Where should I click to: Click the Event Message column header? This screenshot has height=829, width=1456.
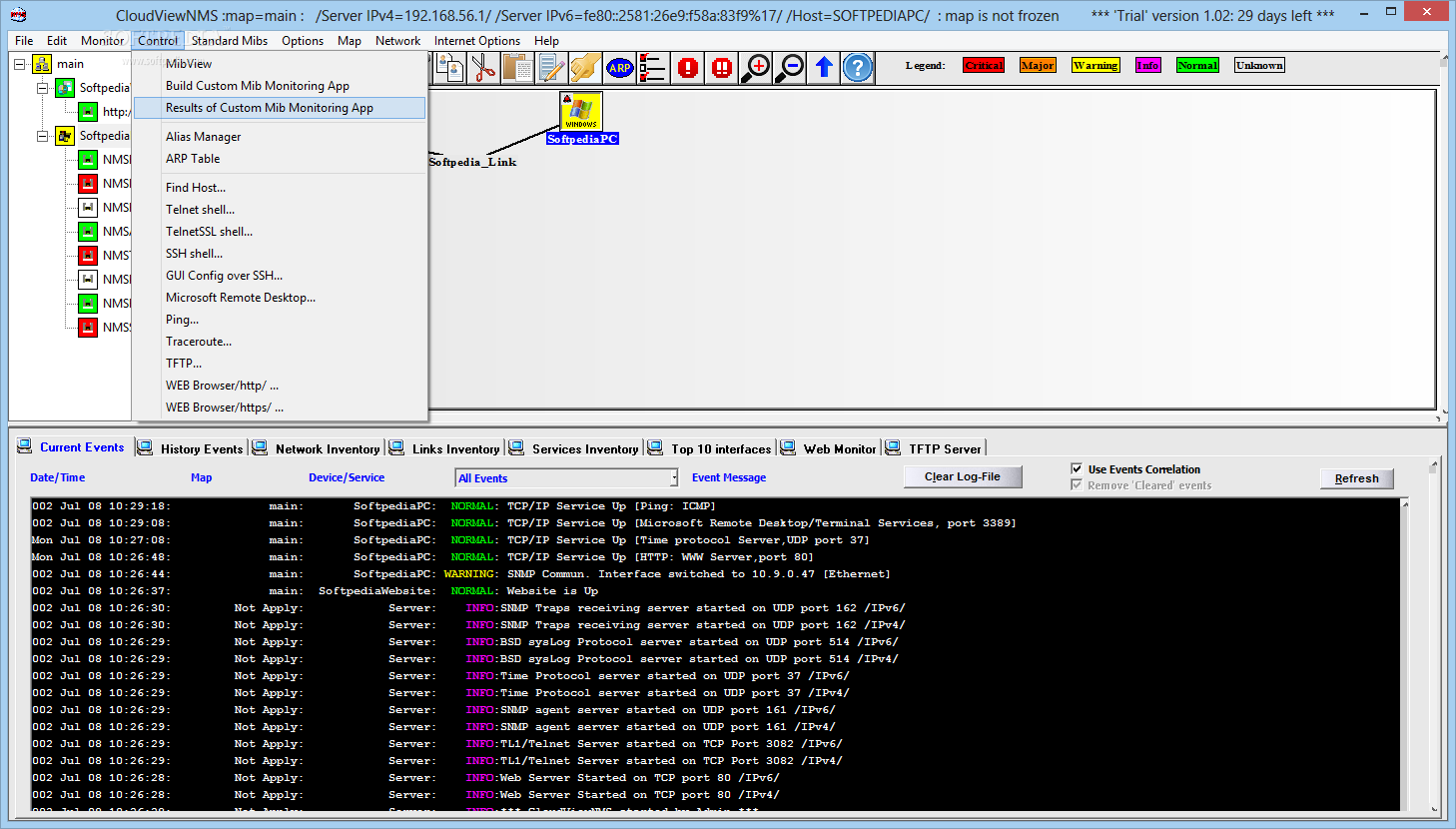click(x=729, y=477)
